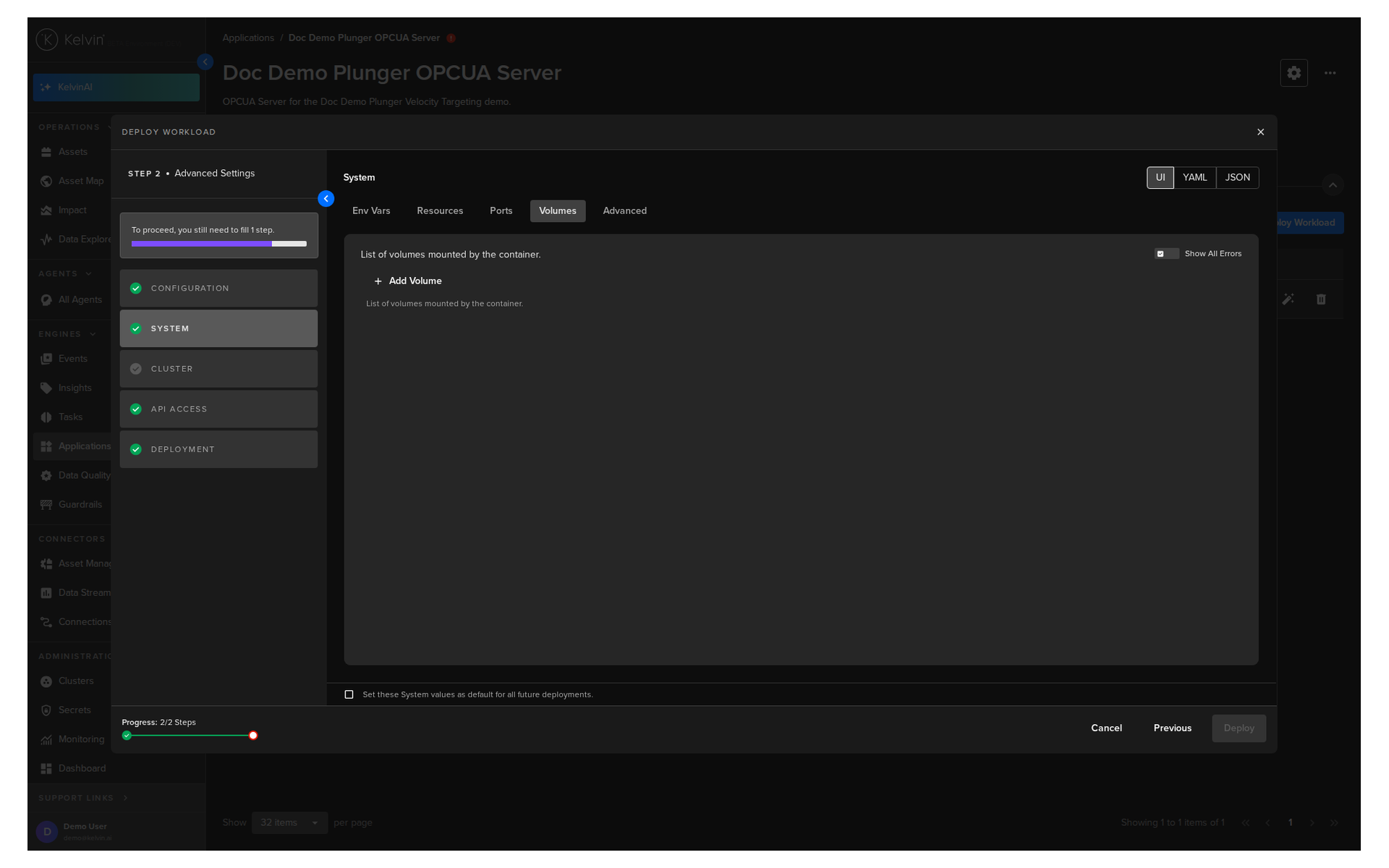Open Data Quality gear icon
This screenshot has height=868, width=1389.
pyautogui.click(x=46, y=476)
